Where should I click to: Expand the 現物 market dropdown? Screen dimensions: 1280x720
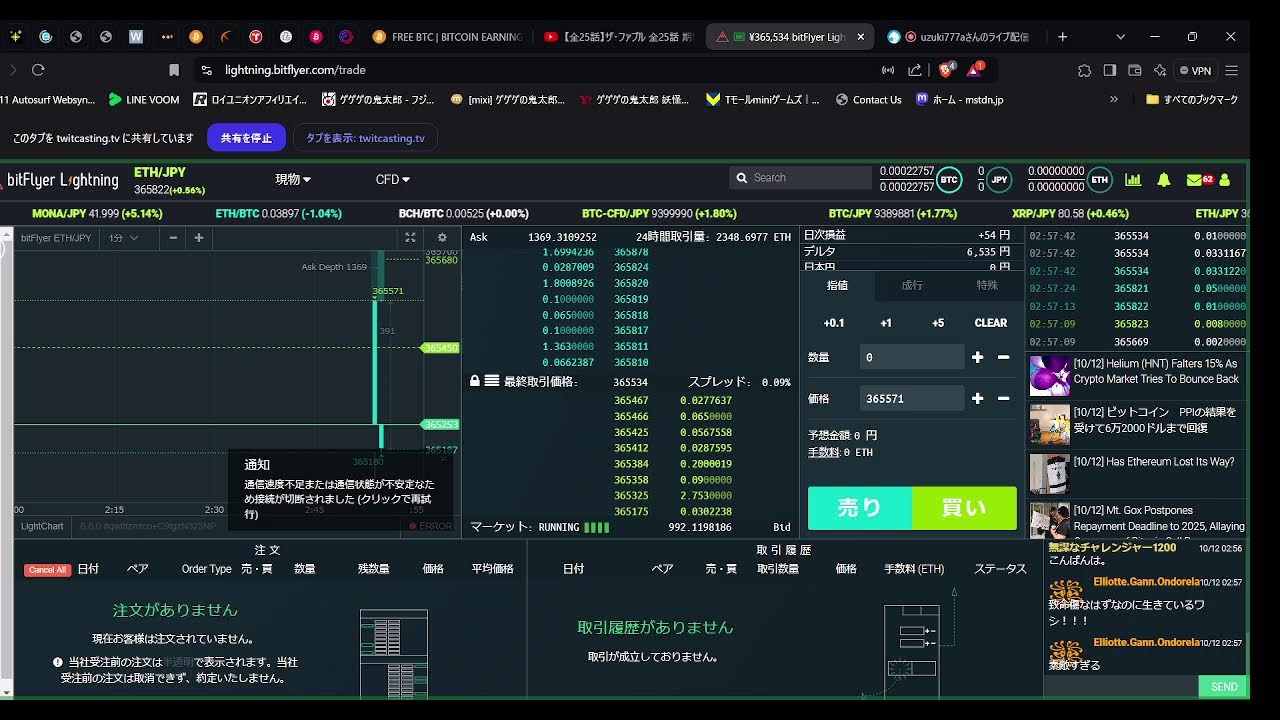293,180
